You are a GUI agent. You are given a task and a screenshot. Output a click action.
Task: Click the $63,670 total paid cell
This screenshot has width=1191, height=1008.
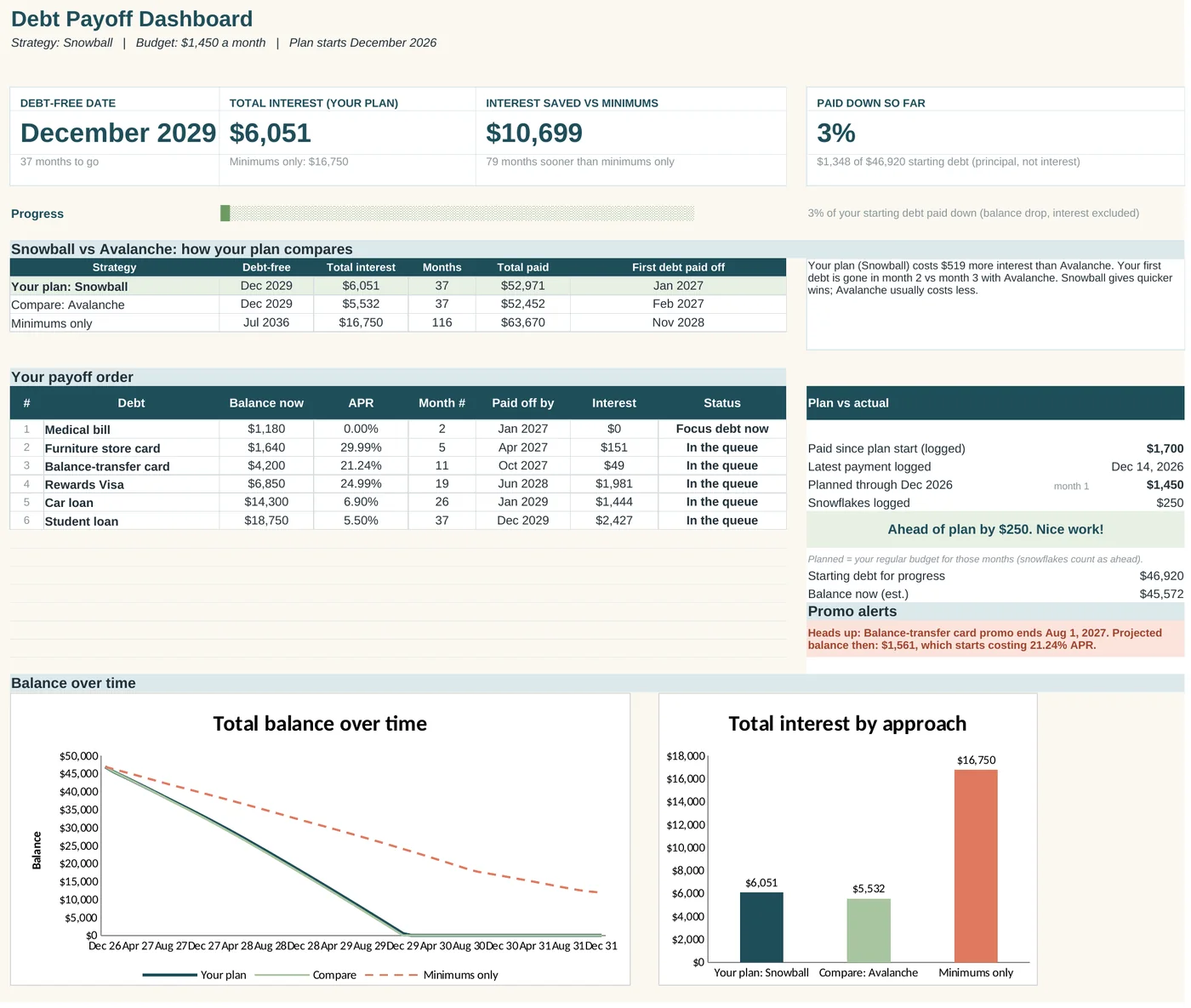click(523, 322)
